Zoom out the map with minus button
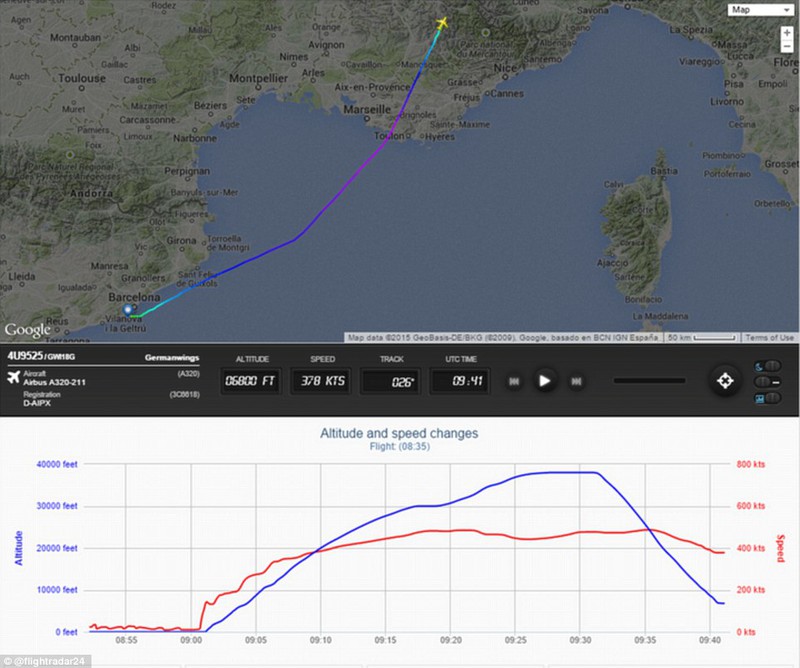Image resolution: width=800 pixels, height=668 pixels. 787,46
